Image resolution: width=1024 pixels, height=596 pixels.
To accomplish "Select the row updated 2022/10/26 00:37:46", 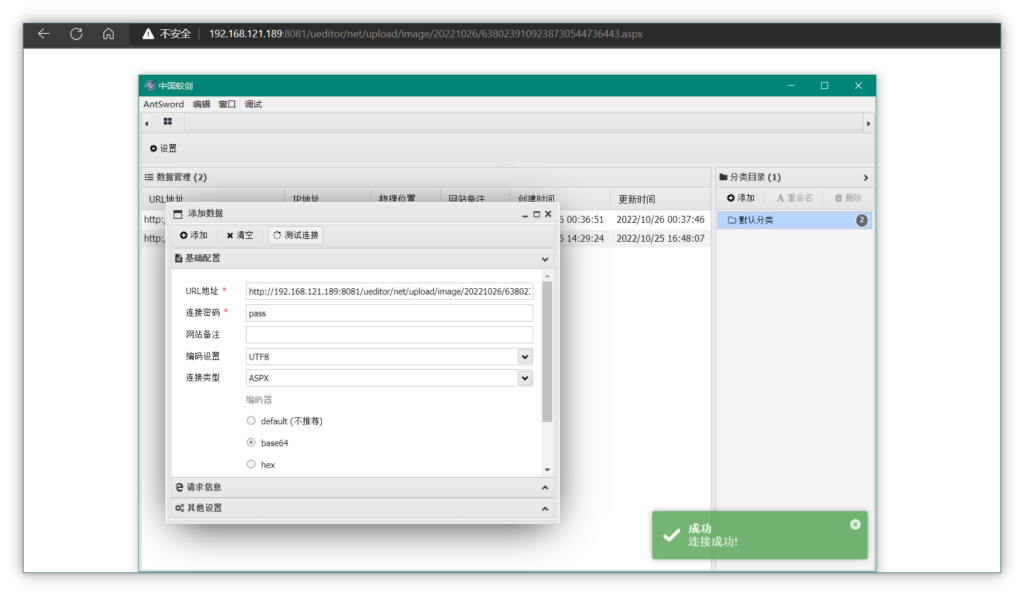I will point(660,220).
